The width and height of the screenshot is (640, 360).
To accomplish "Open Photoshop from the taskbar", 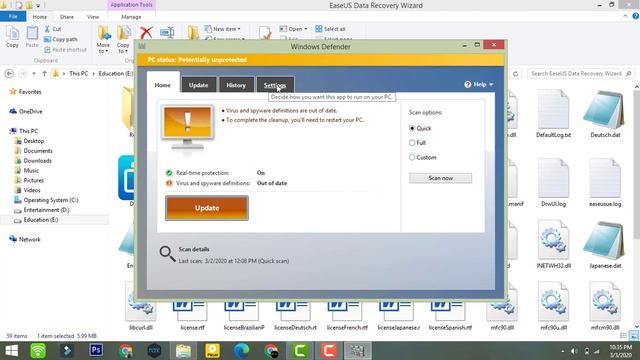I will 96,351.
